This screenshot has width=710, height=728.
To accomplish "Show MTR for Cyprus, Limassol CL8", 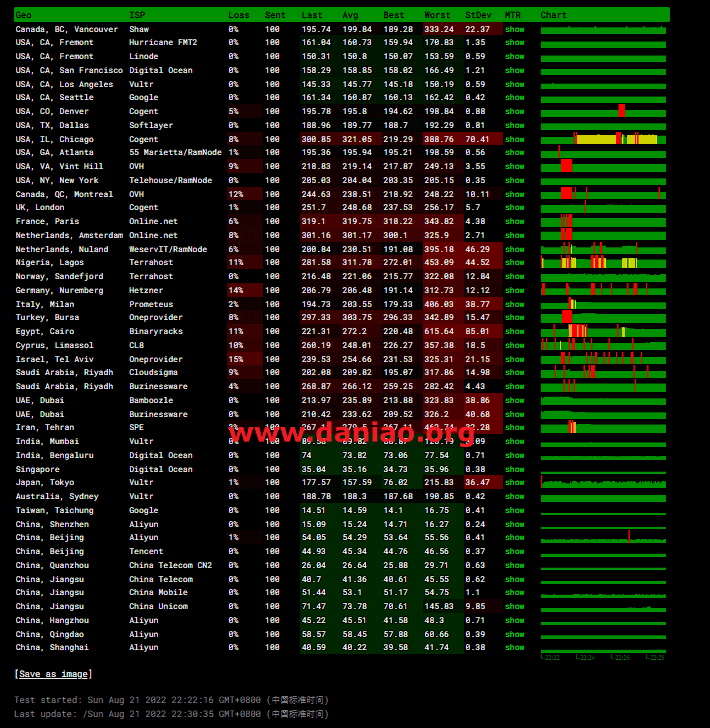I will coord(515,345).
